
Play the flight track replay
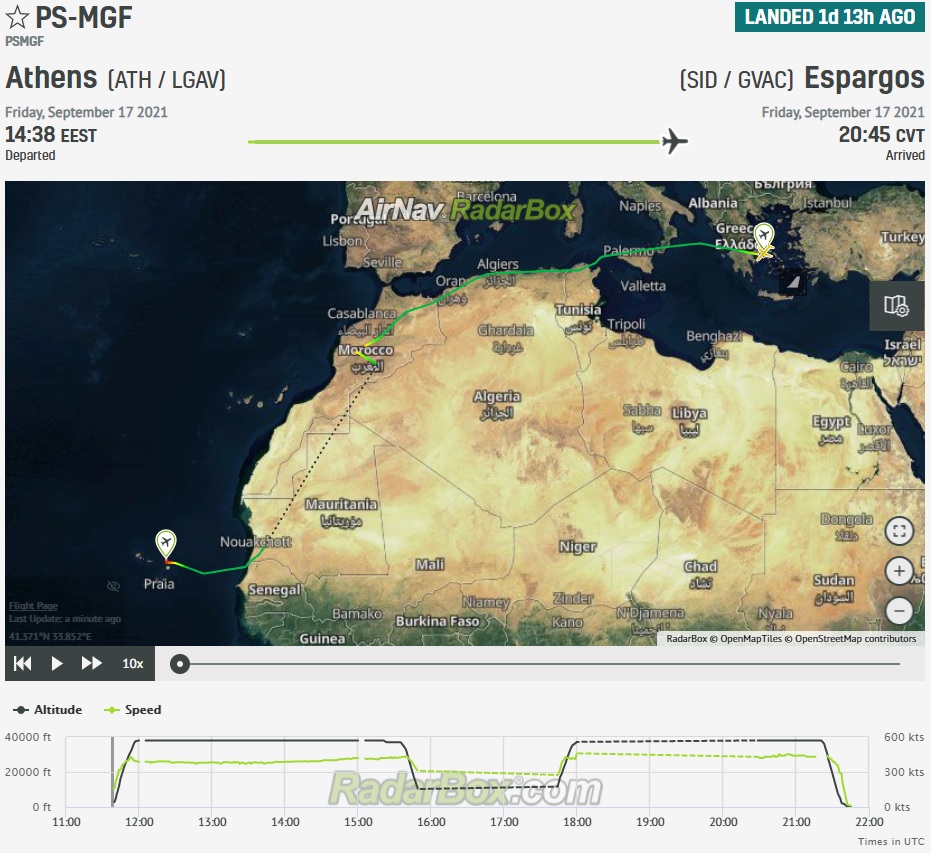(57, 664)
